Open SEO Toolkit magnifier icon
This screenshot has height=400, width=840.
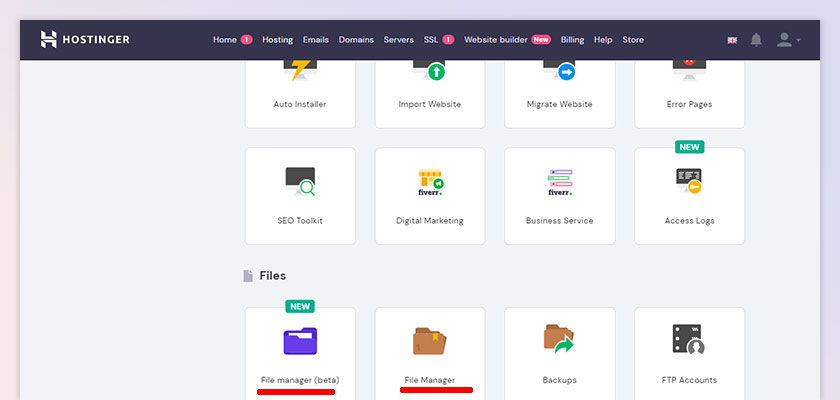click(x=300, y=182)
